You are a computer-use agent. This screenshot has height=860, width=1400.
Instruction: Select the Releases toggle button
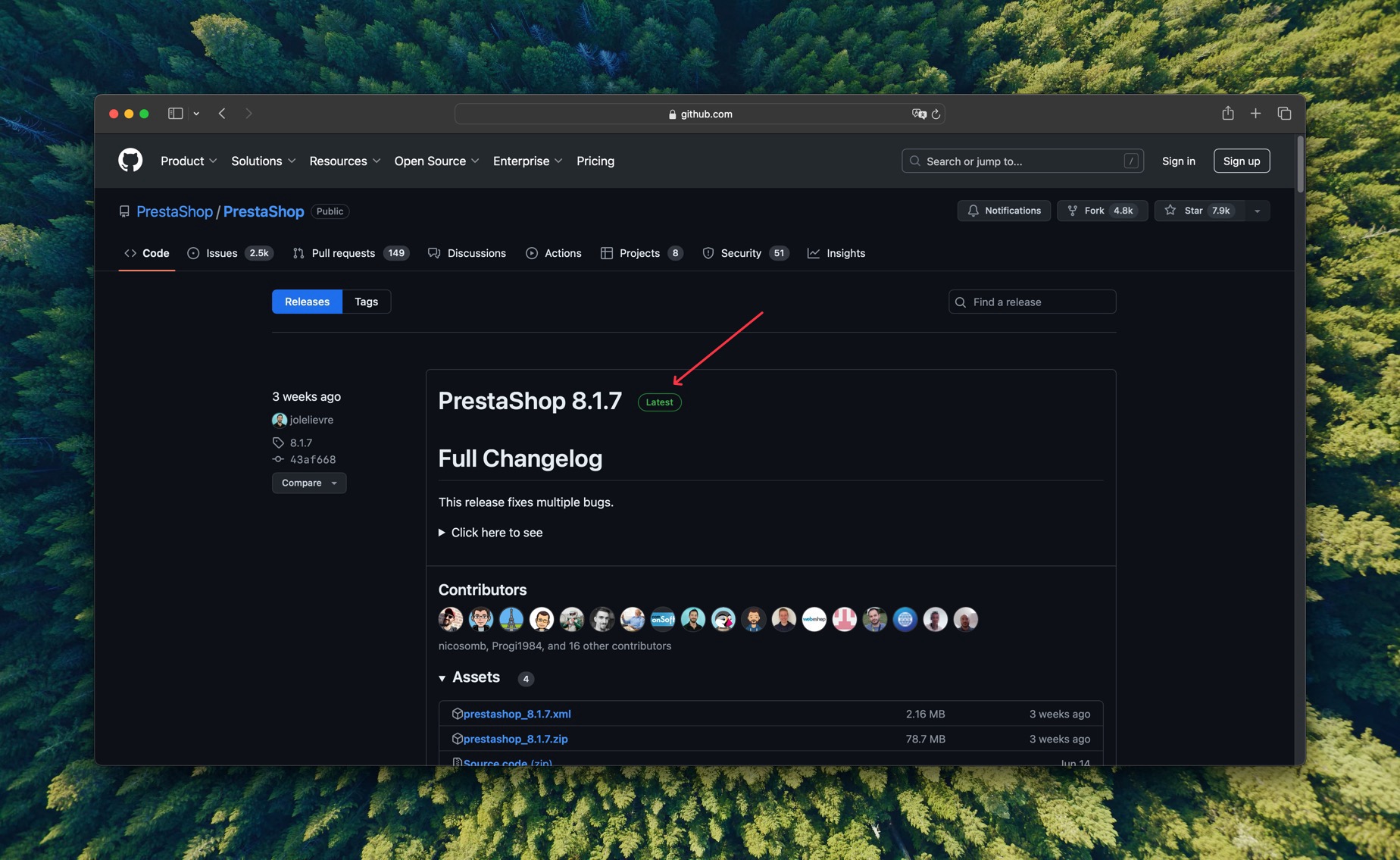pyautogui.click(x=307, y=302)
